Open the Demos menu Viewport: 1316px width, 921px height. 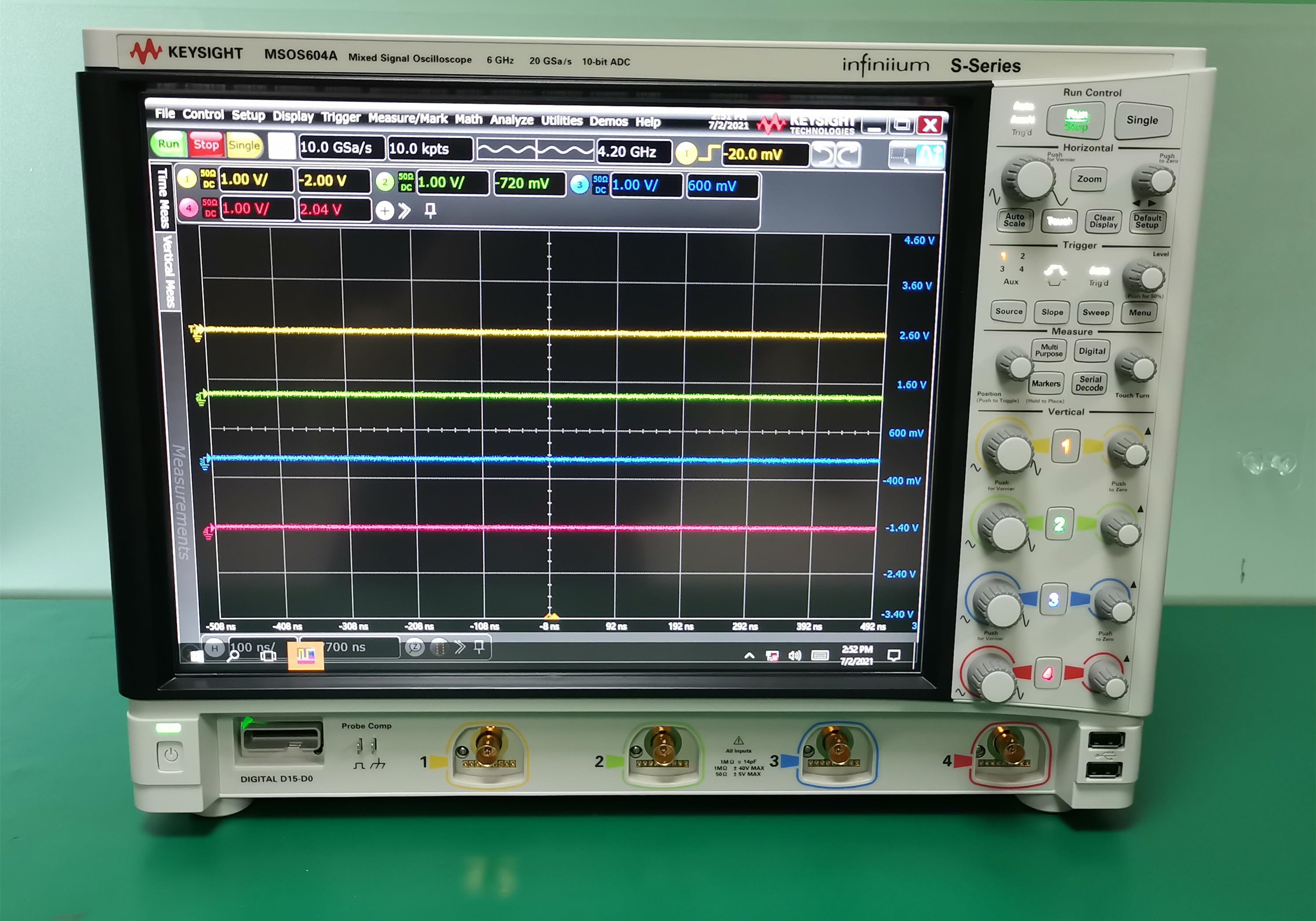(608, 121)
